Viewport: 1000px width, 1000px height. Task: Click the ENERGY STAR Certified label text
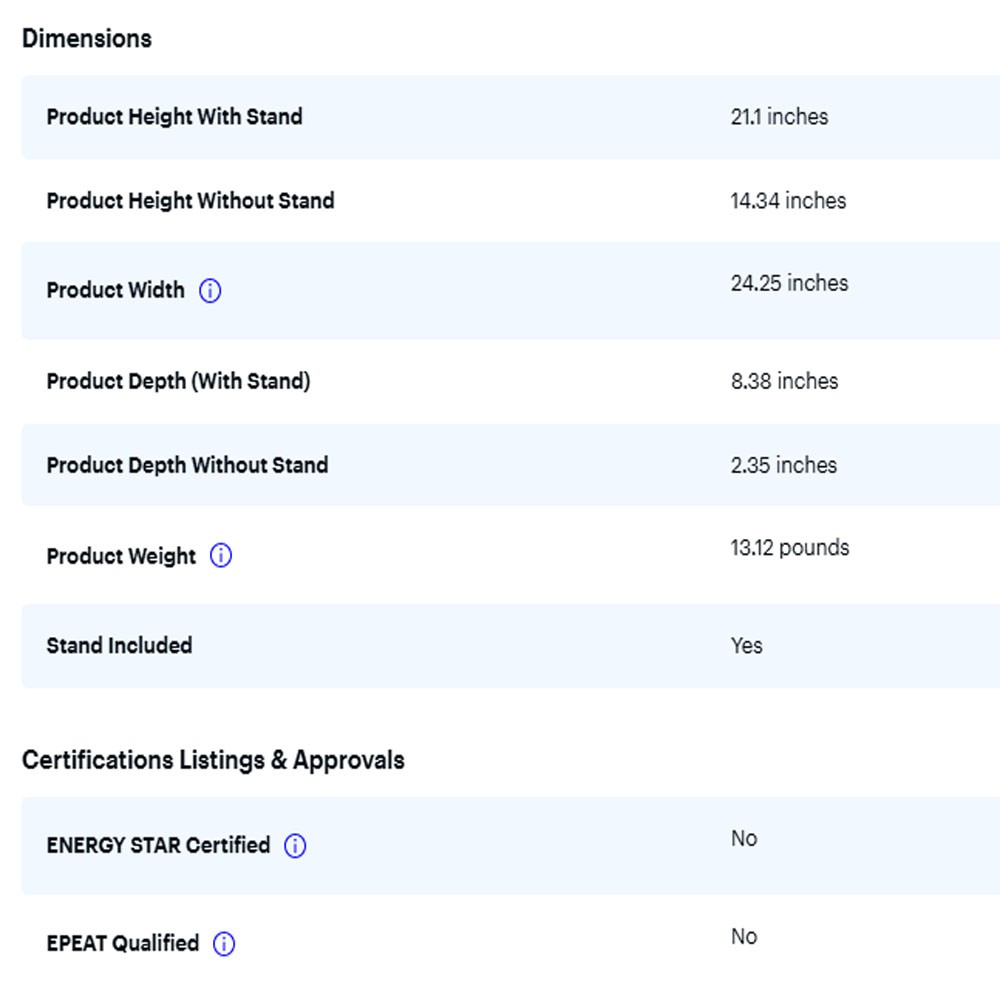[x=158, y=846]
